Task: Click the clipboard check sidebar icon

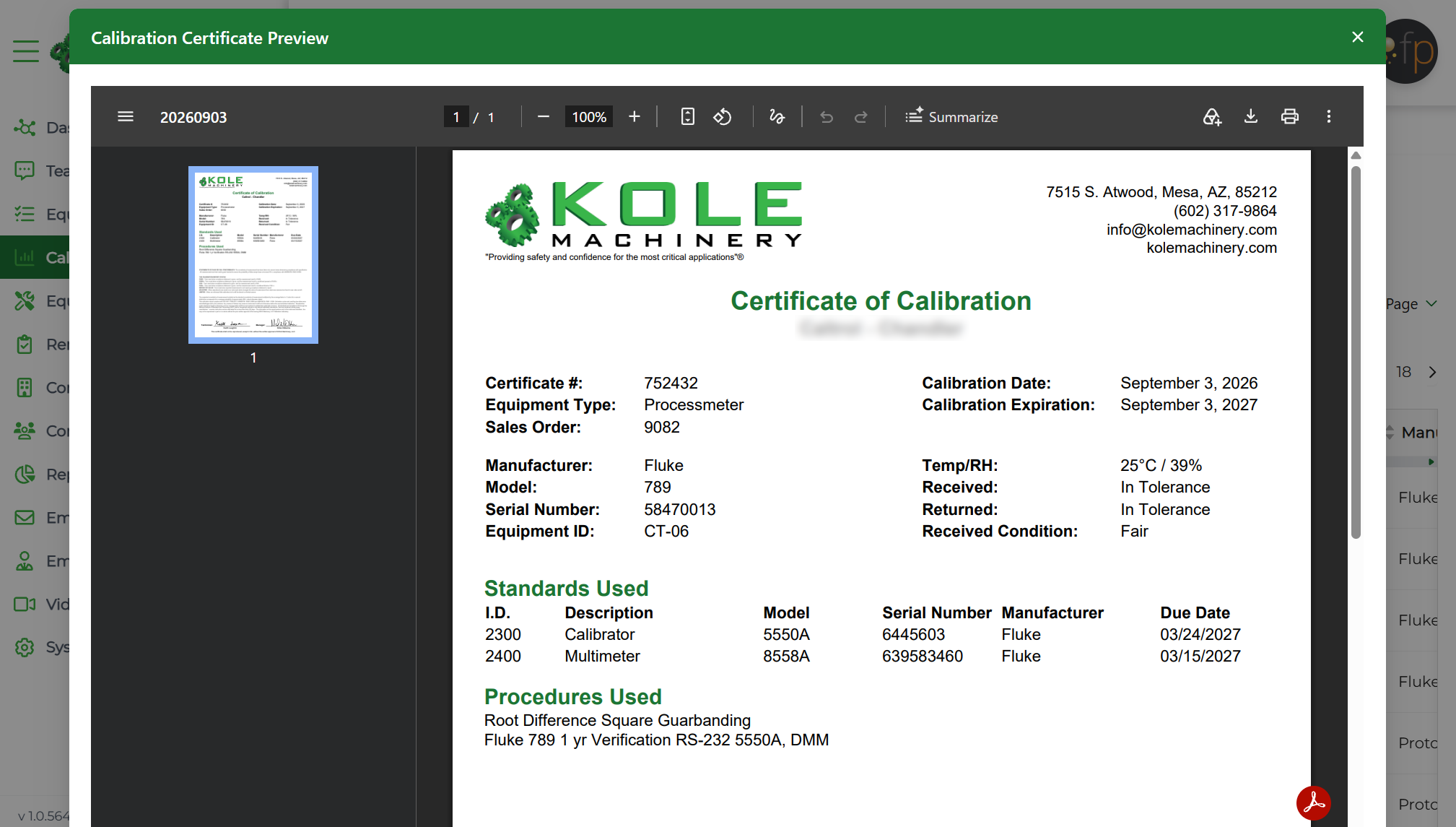Action: (x=25, y=345)
